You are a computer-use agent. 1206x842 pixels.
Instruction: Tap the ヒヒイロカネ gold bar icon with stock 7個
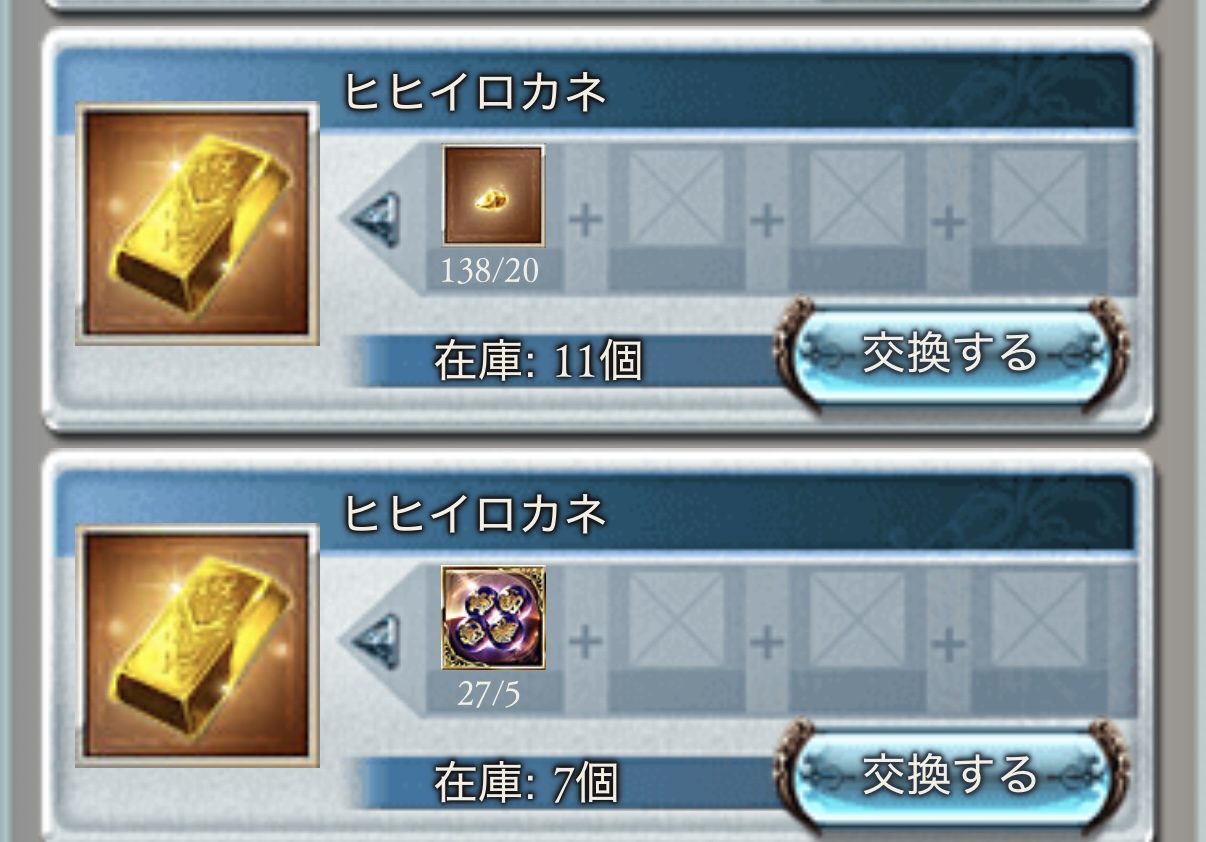tap(197, 646)
